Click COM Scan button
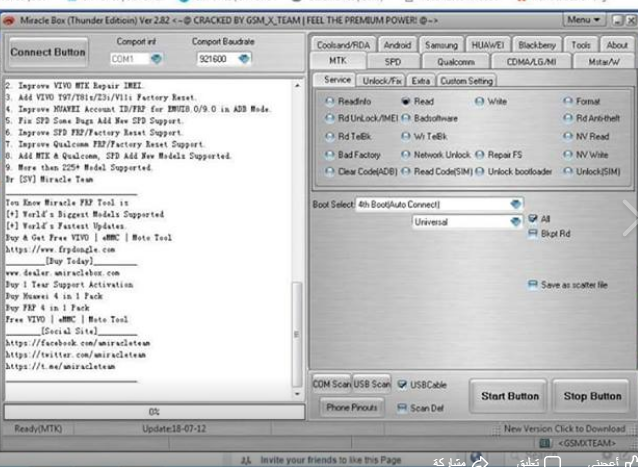This screenshot has width=638, height=467. click(x=331, y=384)
